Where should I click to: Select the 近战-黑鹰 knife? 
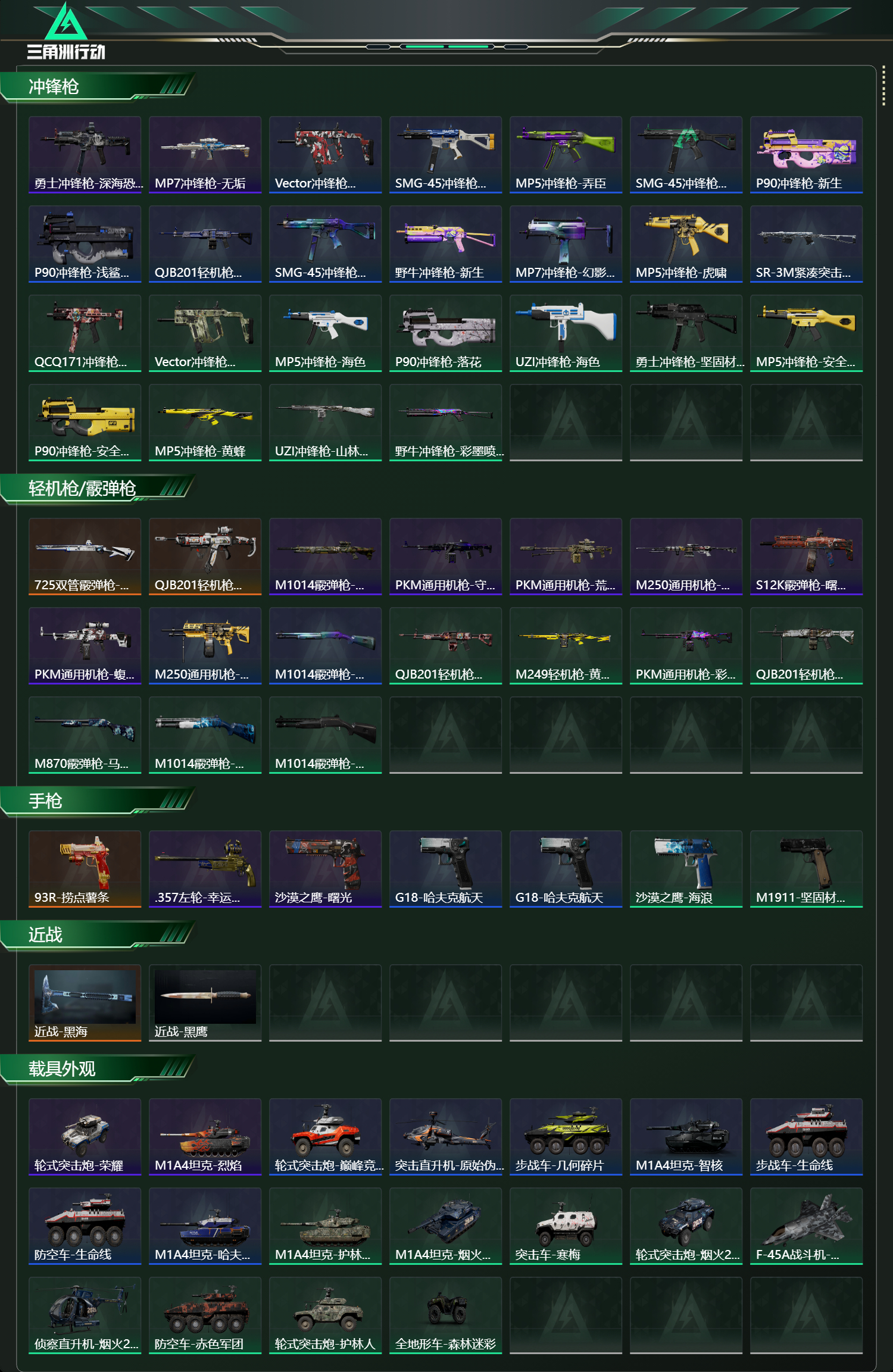(205, 1003)
